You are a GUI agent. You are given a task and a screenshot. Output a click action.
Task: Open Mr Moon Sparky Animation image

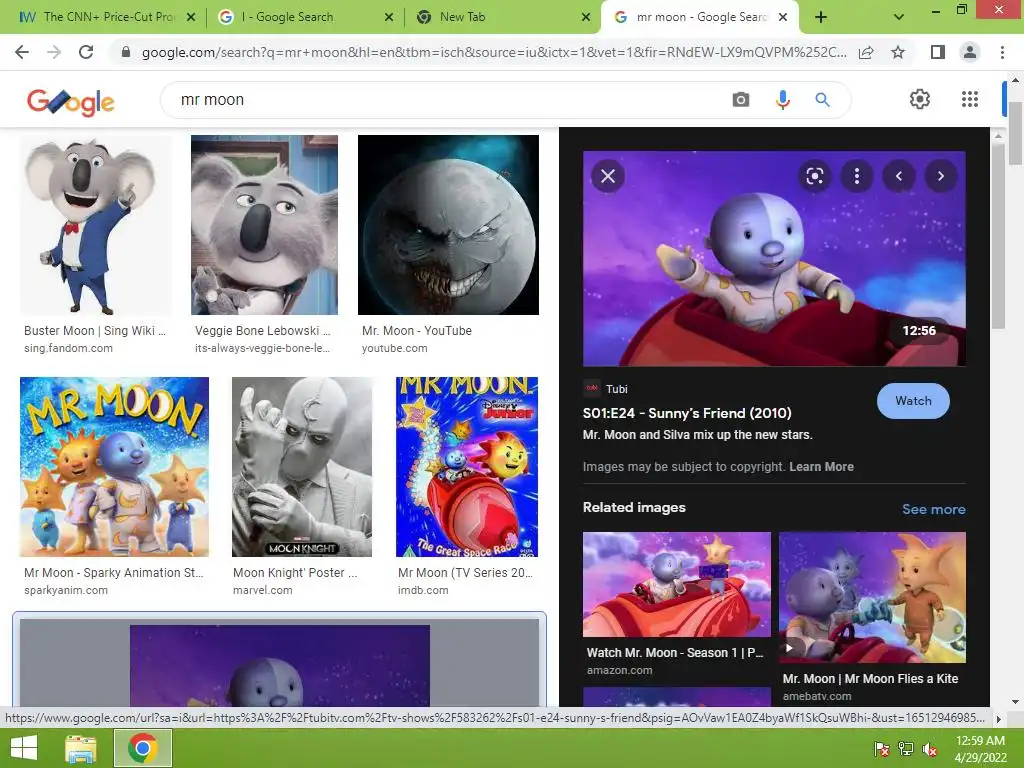click(114, 467)
